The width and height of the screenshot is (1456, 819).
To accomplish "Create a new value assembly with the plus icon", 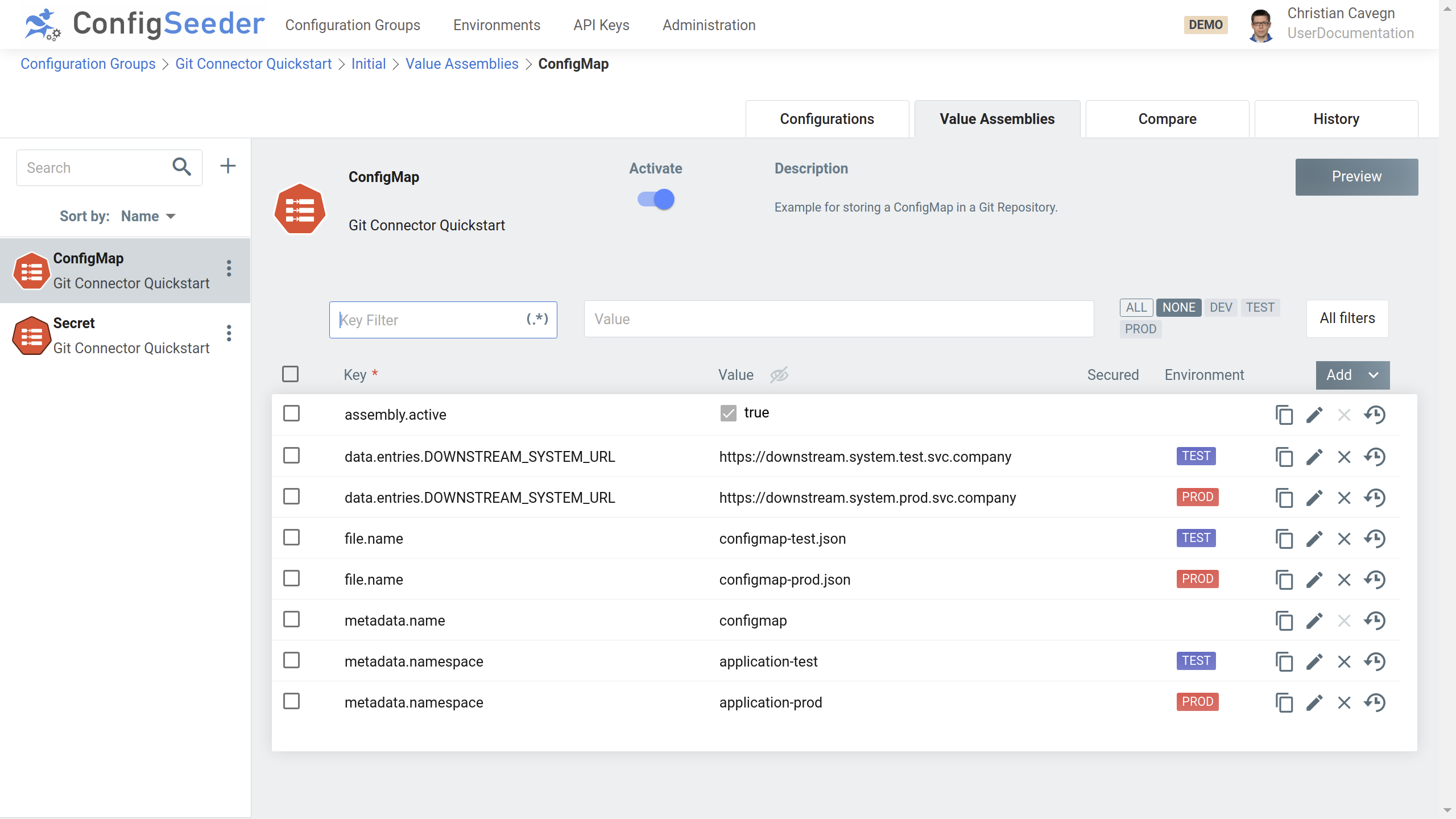I will tap(227, 166).
